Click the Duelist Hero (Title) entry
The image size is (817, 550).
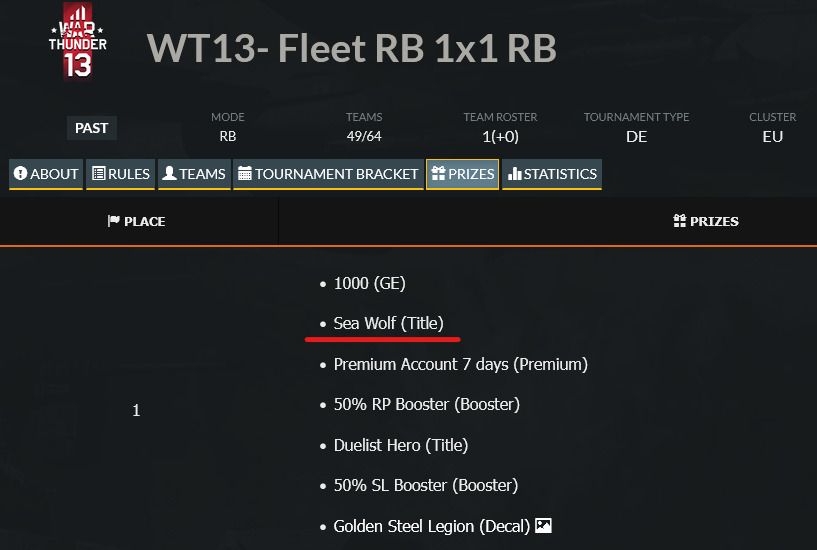(400, 445)
